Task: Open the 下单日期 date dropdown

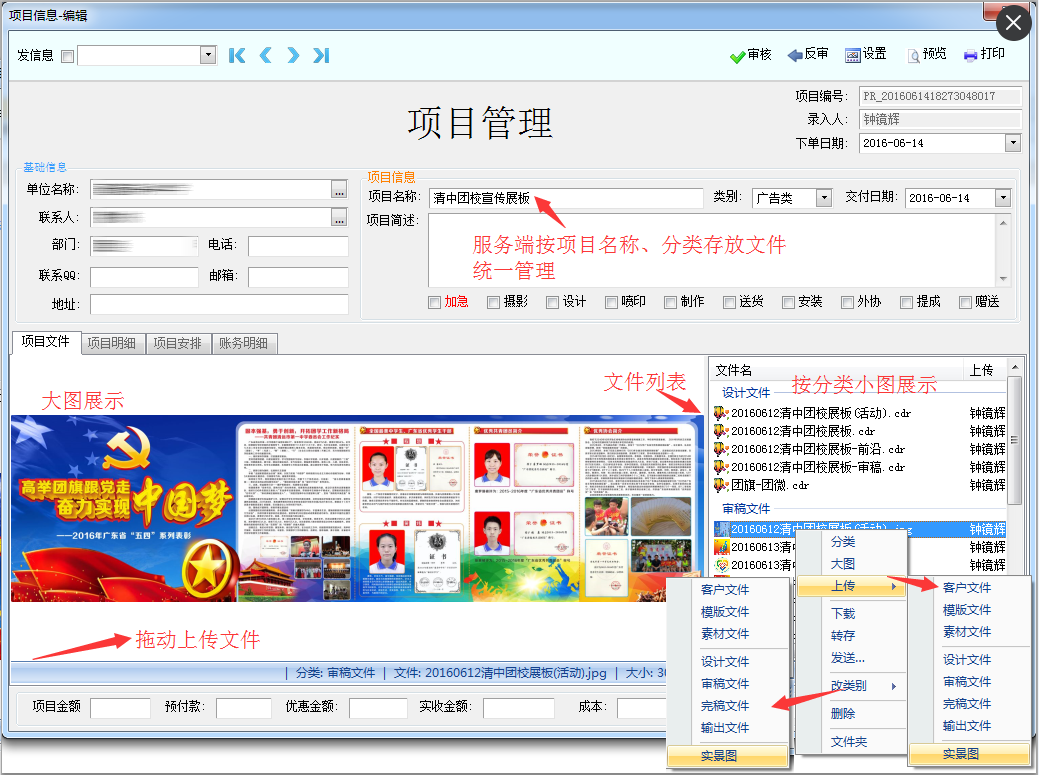Action: click(1012, 142)
